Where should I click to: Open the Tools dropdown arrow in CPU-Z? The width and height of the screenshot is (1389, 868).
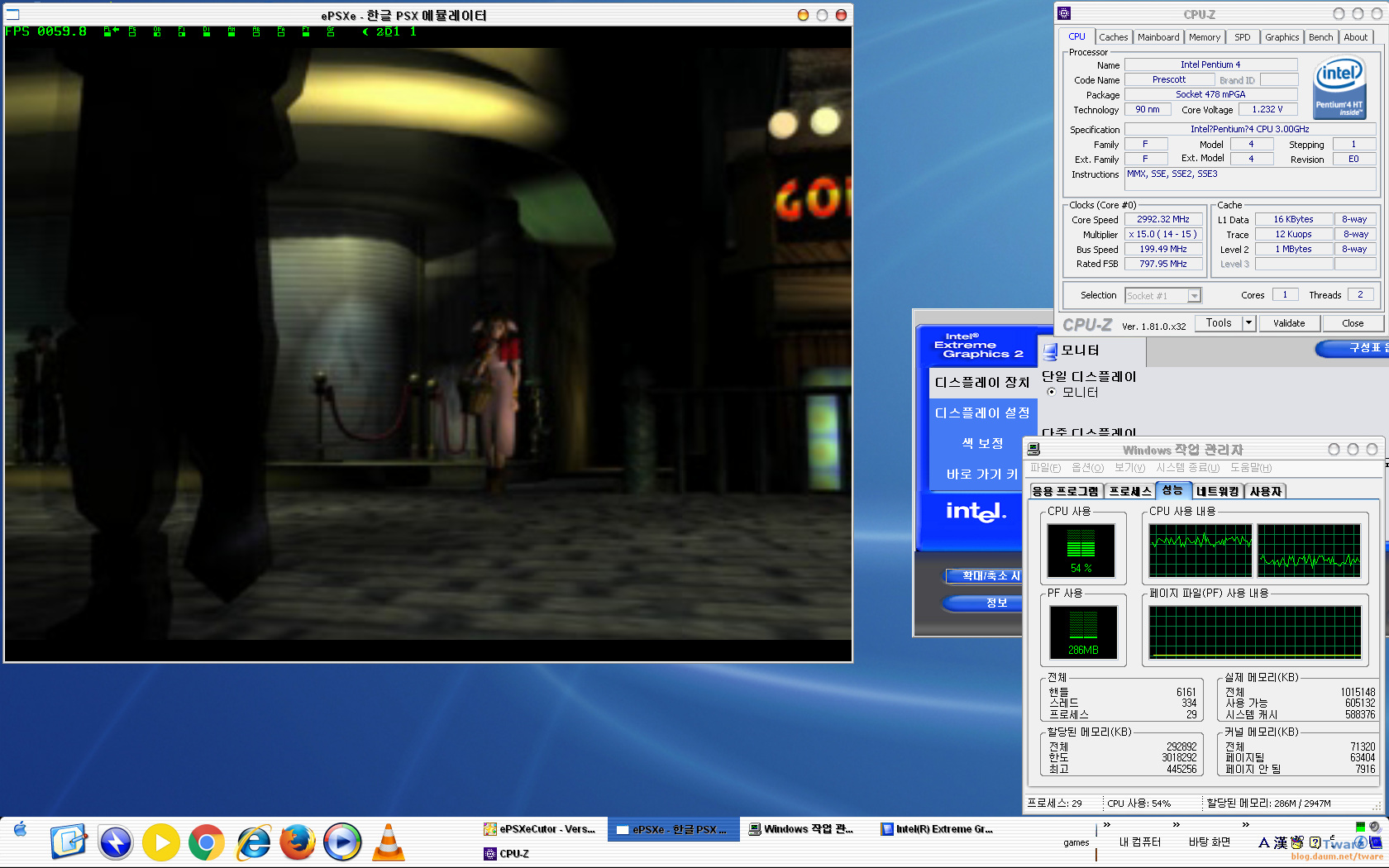pyautogui.click(x=1249, y=323)
